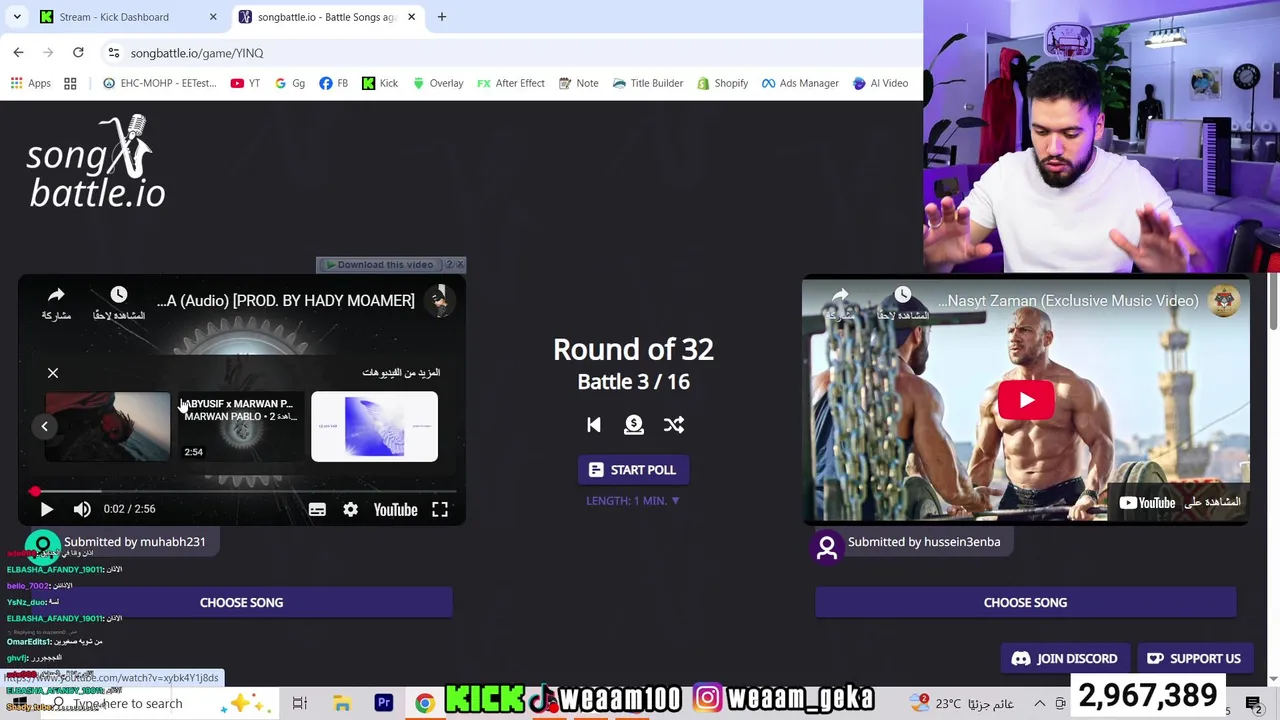
Task: Click the Join Discord button
Action: pyautogui.click(x=1064, y=659)
